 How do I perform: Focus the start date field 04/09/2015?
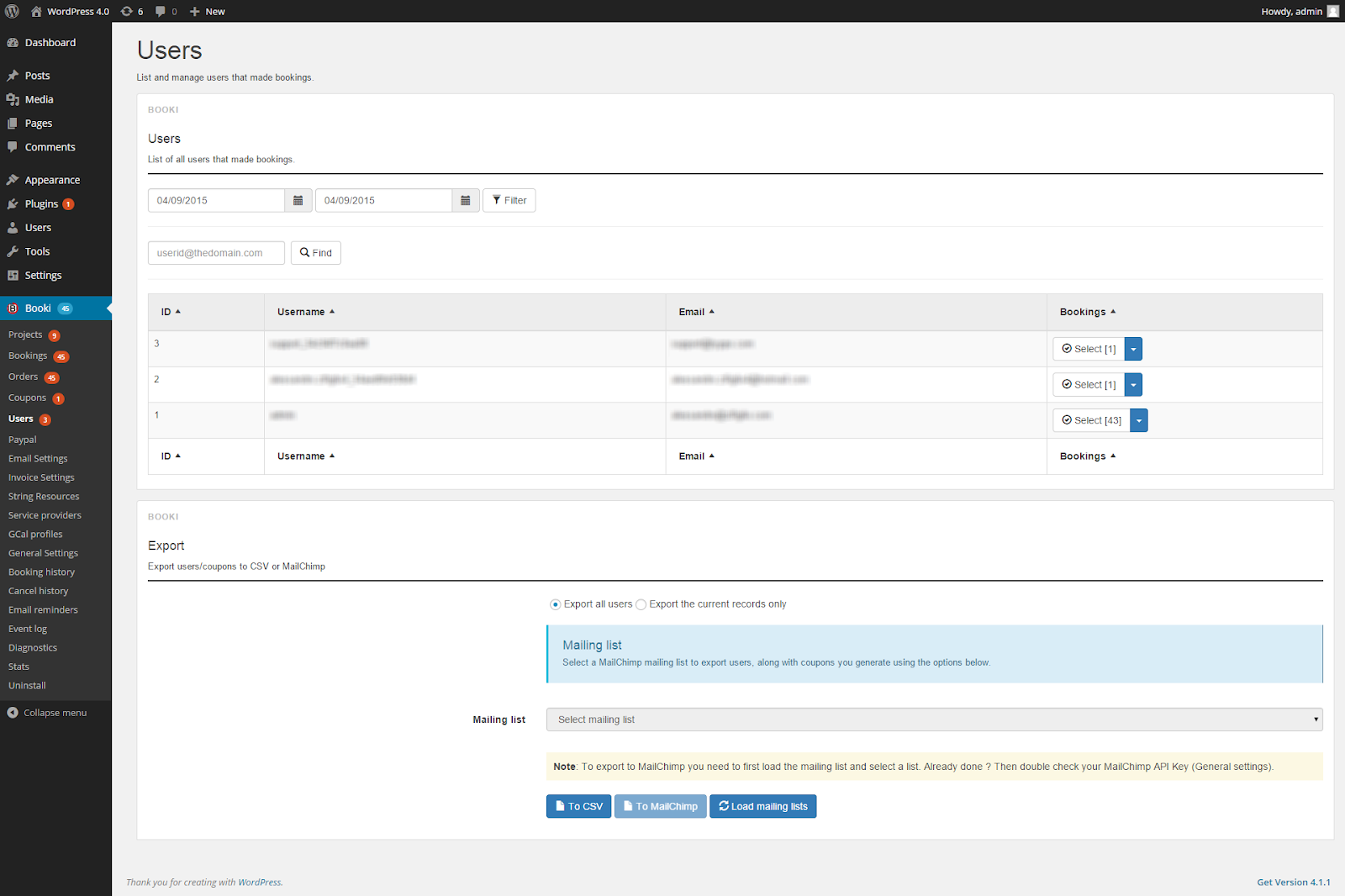coord(216,200)
